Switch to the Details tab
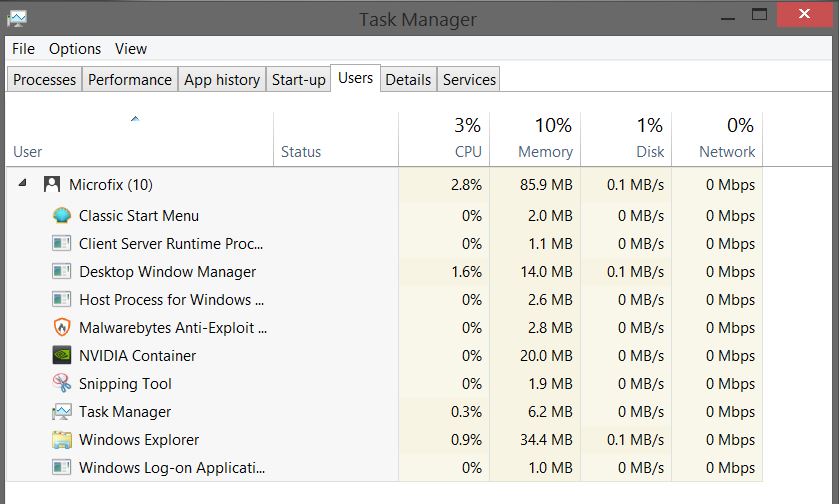This screenshot has height=504, width=839. (x=408, y=80)
